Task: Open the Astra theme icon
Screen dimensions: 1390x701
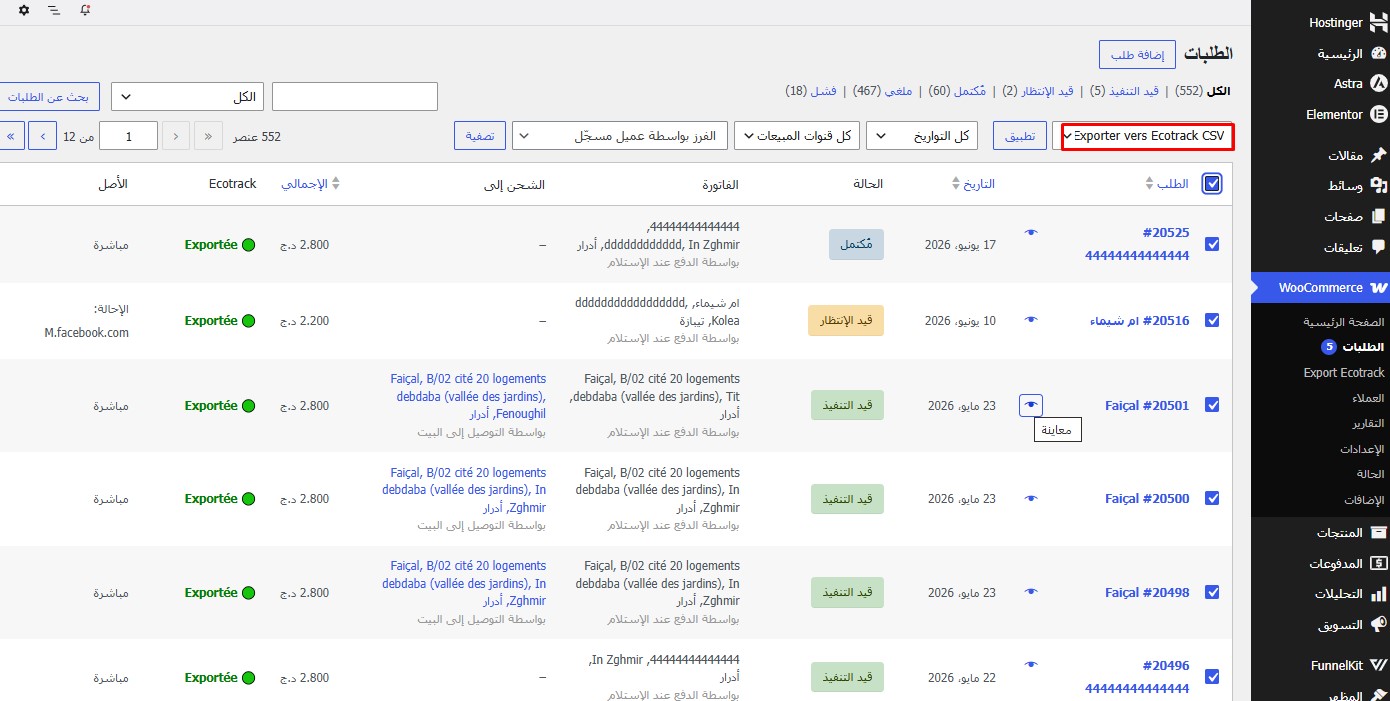Action: (x=1378, y=83)
